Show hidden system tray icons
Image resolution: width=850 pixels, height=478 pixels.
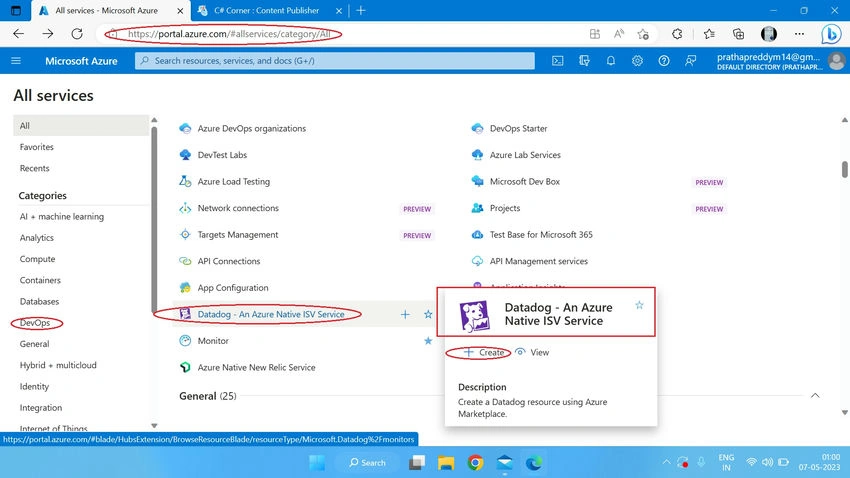[x=666, y=462]
